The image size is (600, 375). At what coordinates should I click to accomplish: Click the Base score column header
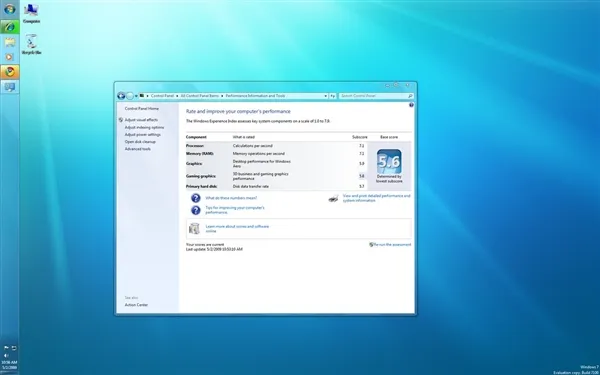389,137
